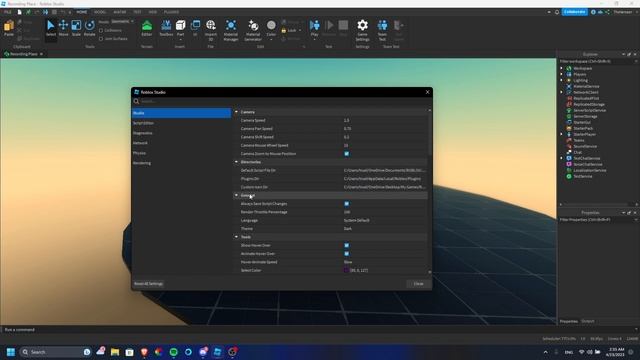640x360 pixels.
Task: Edit the Camera Speed value
Action: (x=385, y=120)
